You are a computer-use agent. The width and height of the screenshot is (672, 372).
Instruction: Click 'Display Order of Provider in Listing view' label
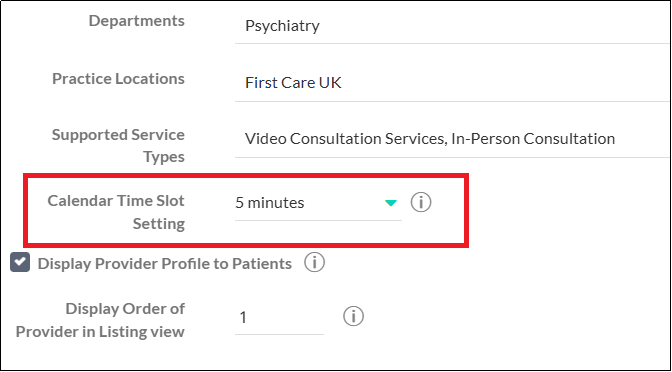tap(100, 320)
